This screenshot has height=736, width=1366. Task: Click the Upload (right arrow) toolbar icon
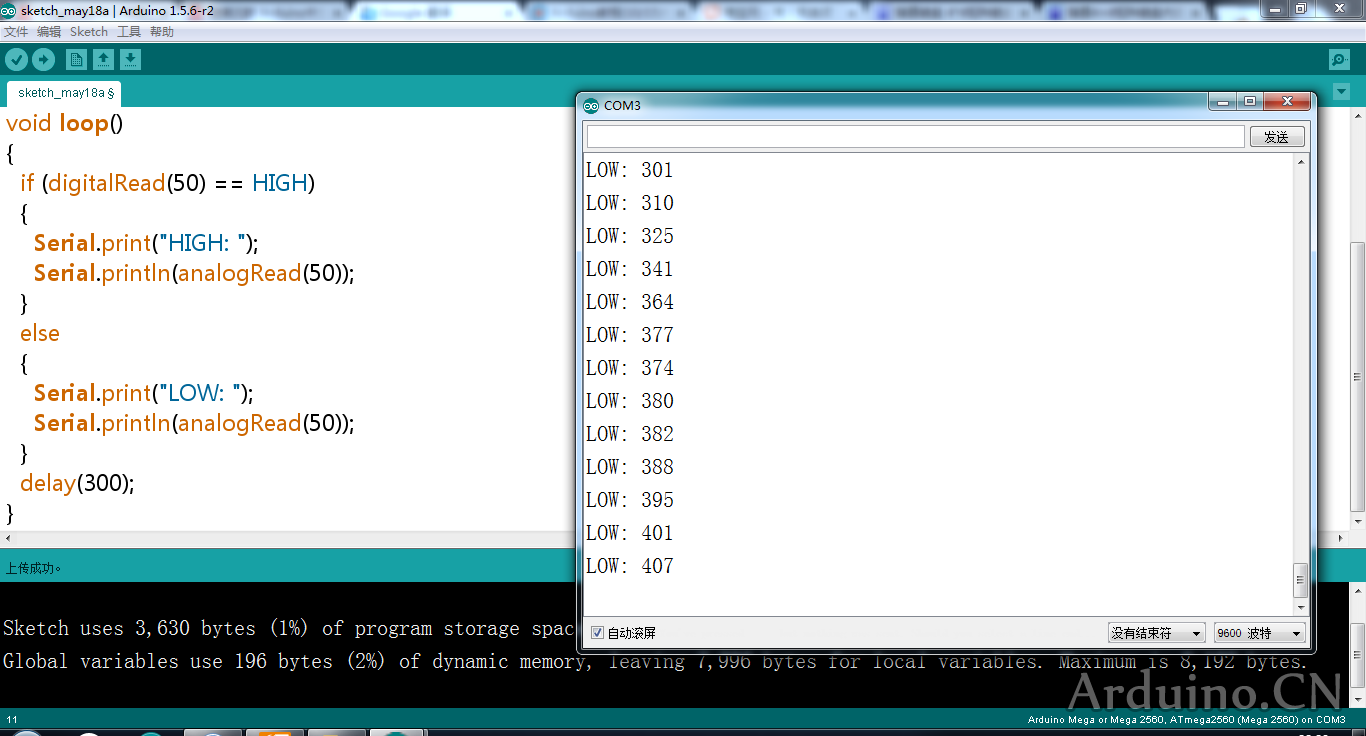[43, 60]
